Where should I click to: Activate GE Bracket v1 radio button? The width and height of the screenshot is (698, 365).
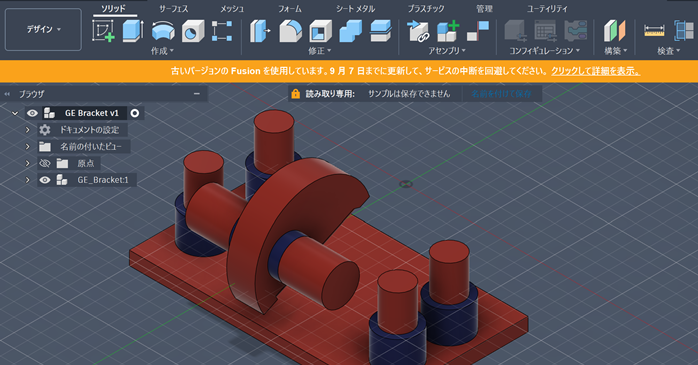134,113
